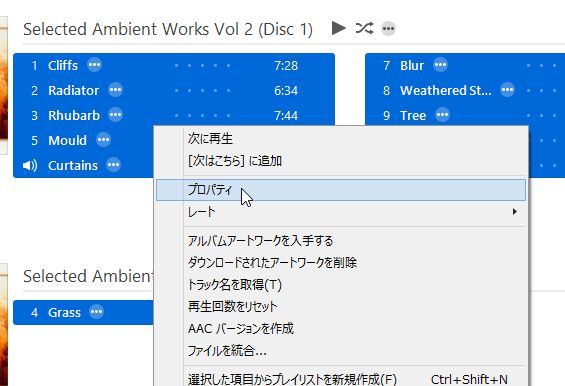
Task: Select the Blur track row
Action: (x=465, y=66)
